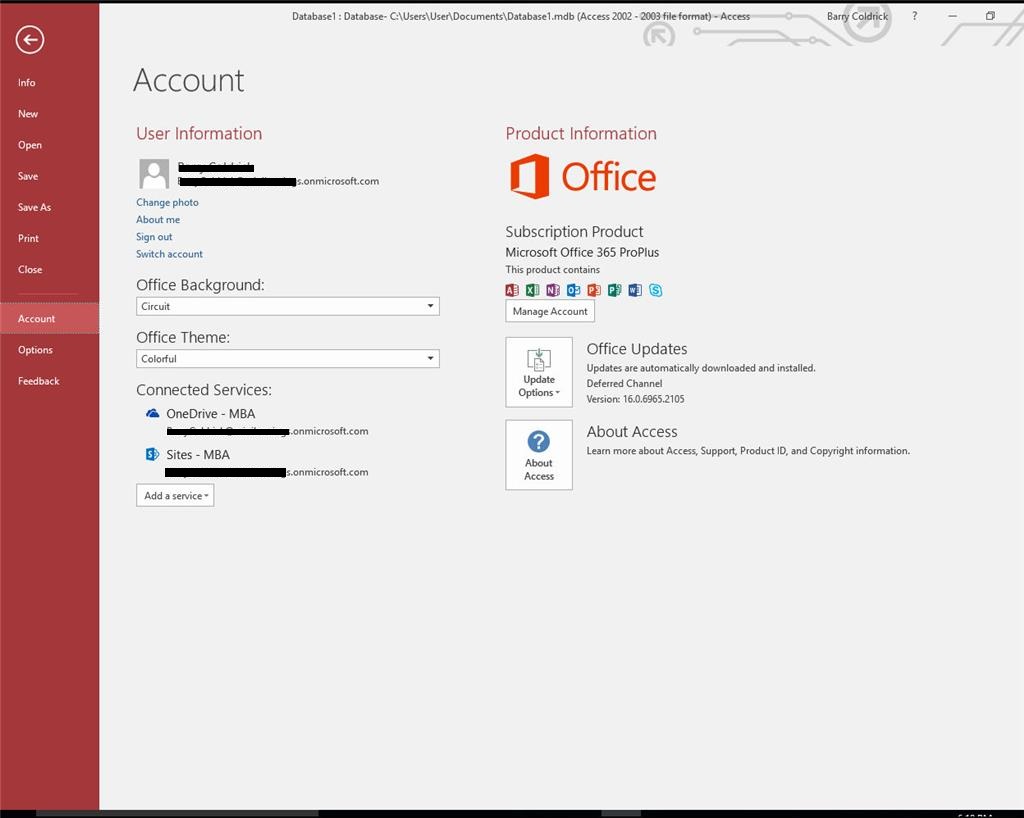Image resolution: width=1024 pixels, height=818 pixels.
Task: Click the Excel app icon
Action: [533, 291]
